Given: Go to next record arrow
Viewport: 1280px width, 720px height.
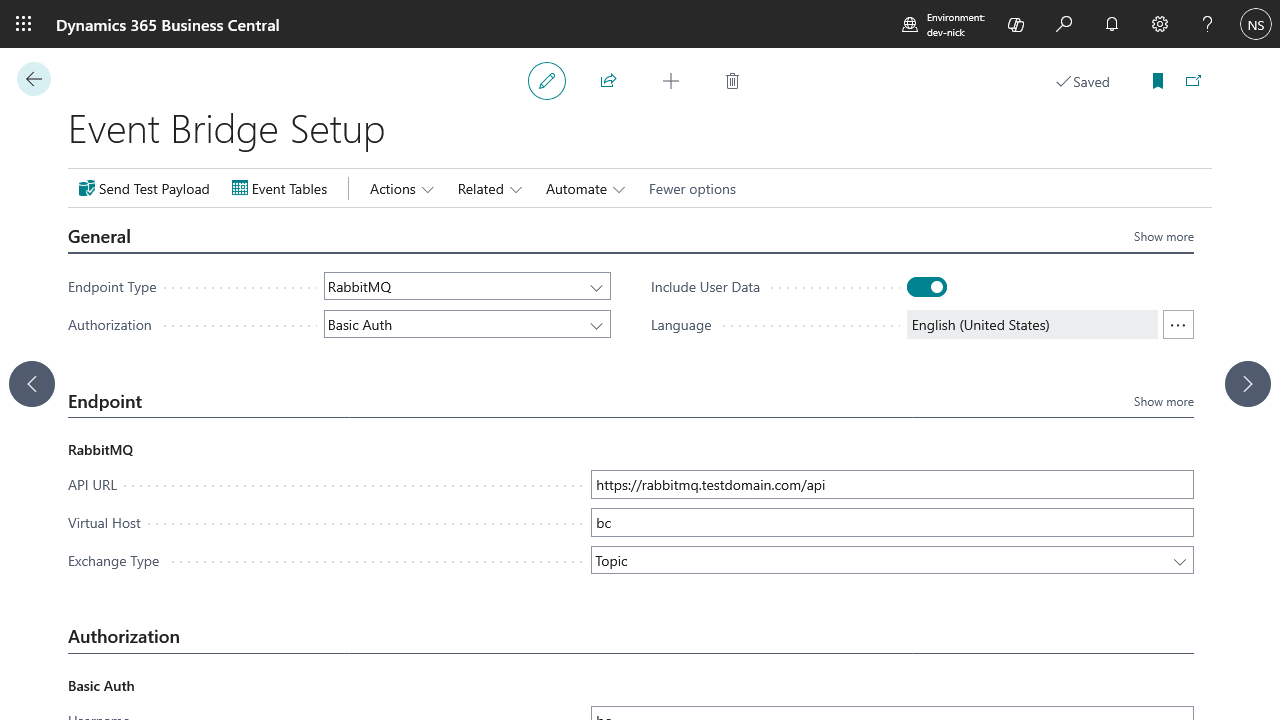Looking at the screenshot, I should click(x=1248, y=384).
